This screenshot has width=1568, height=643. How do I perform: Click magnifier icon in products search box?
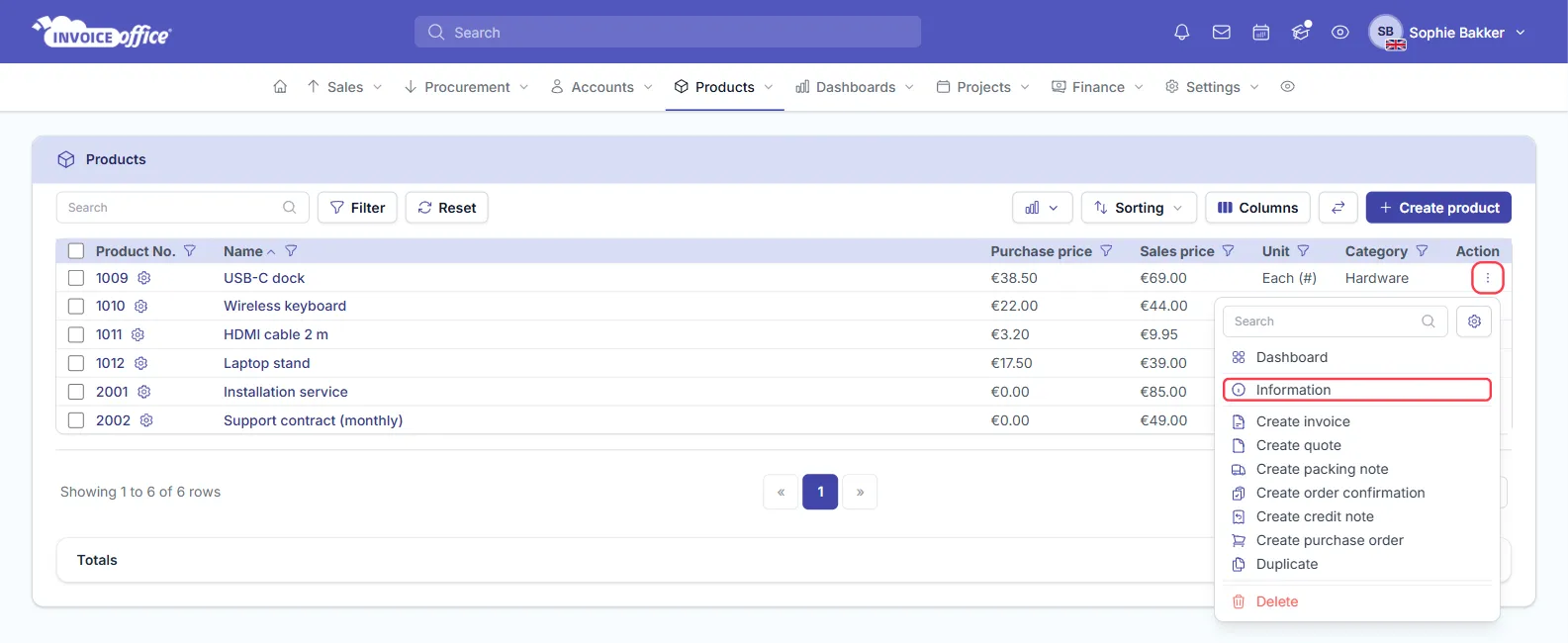(290, 208)
